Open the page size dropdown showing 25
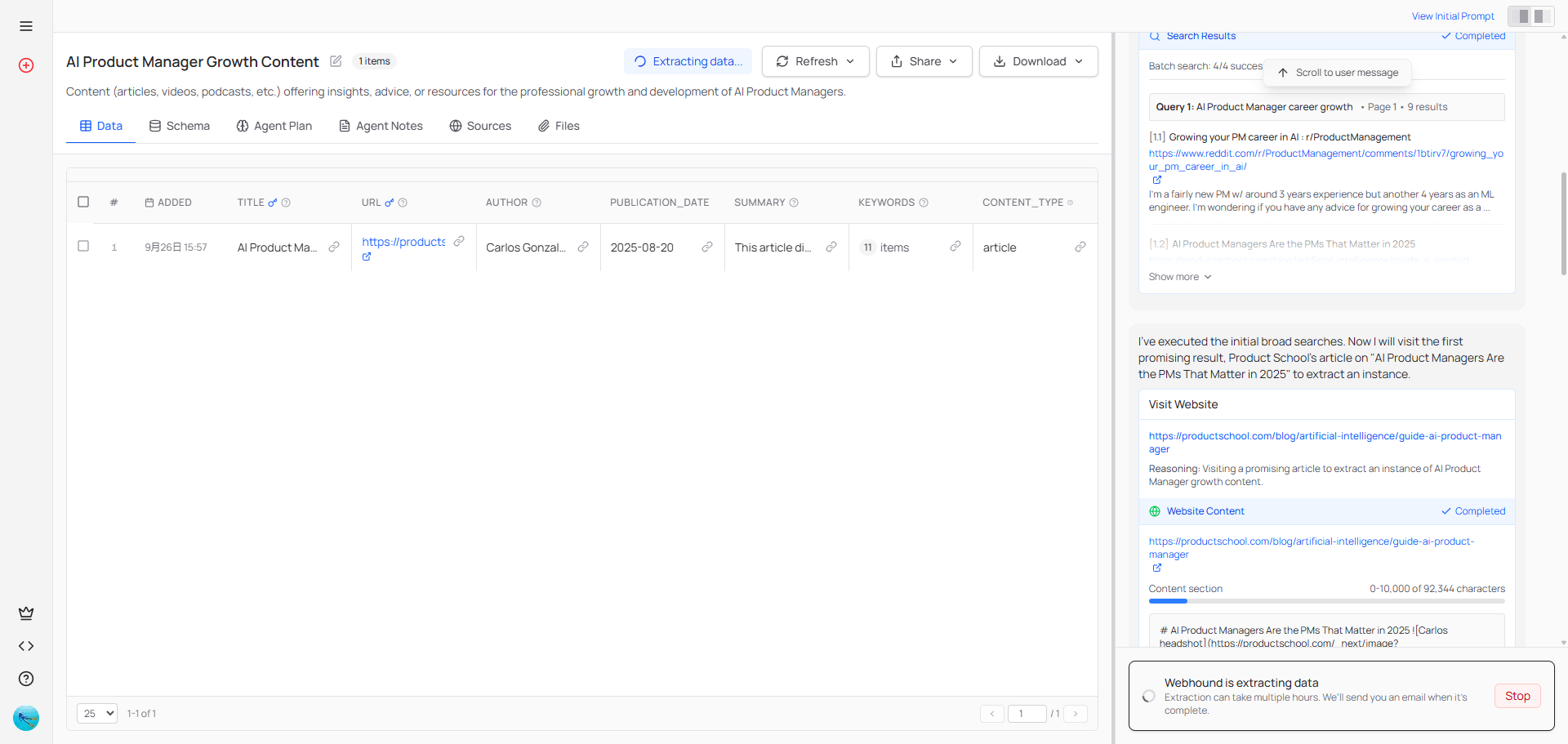This screenshot has width=1568, height=744. [96, 713]
